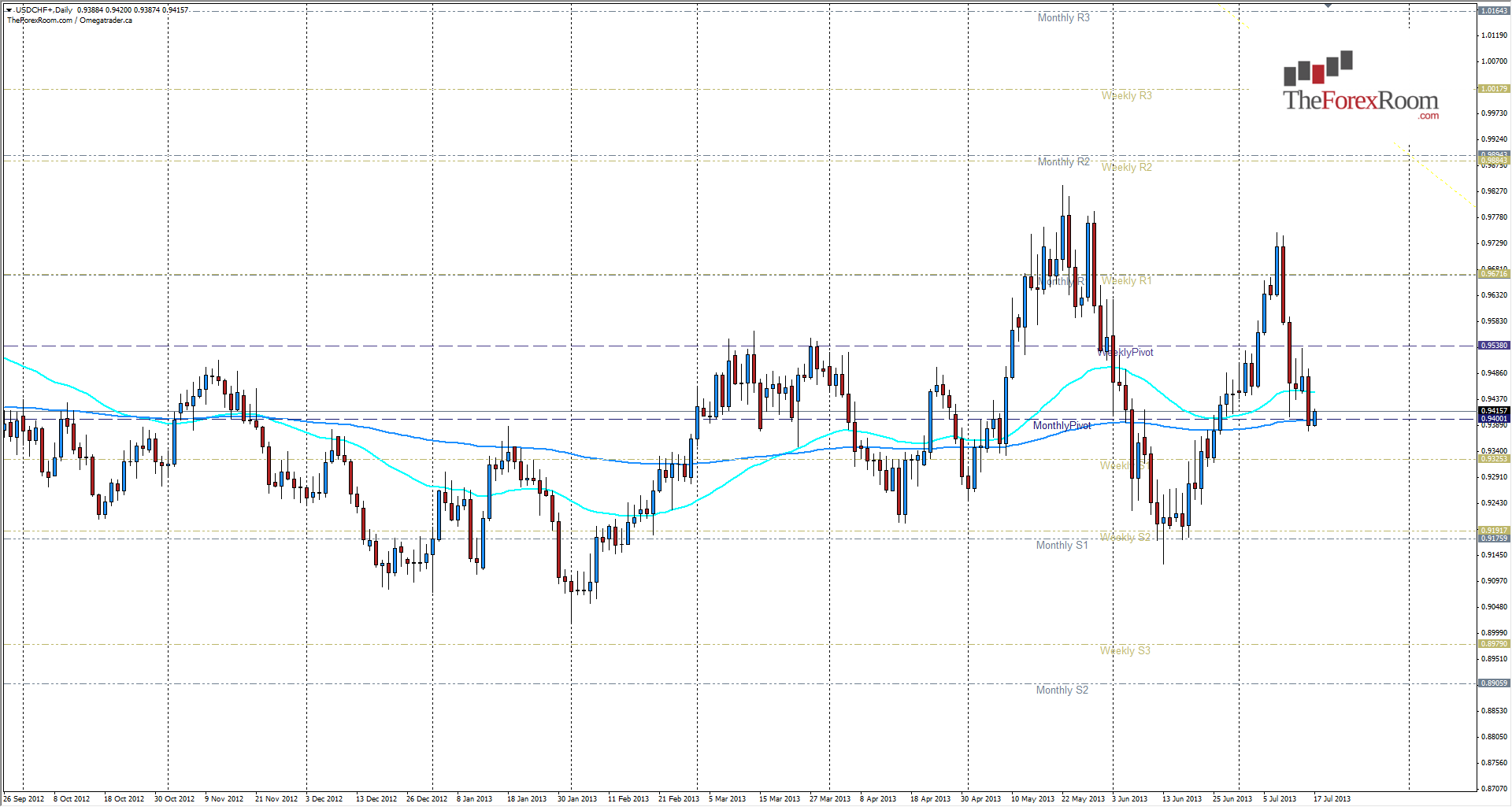Click the WeeklyPivot label on the chart
The image size is (1512, 807).
point(1126,353)
